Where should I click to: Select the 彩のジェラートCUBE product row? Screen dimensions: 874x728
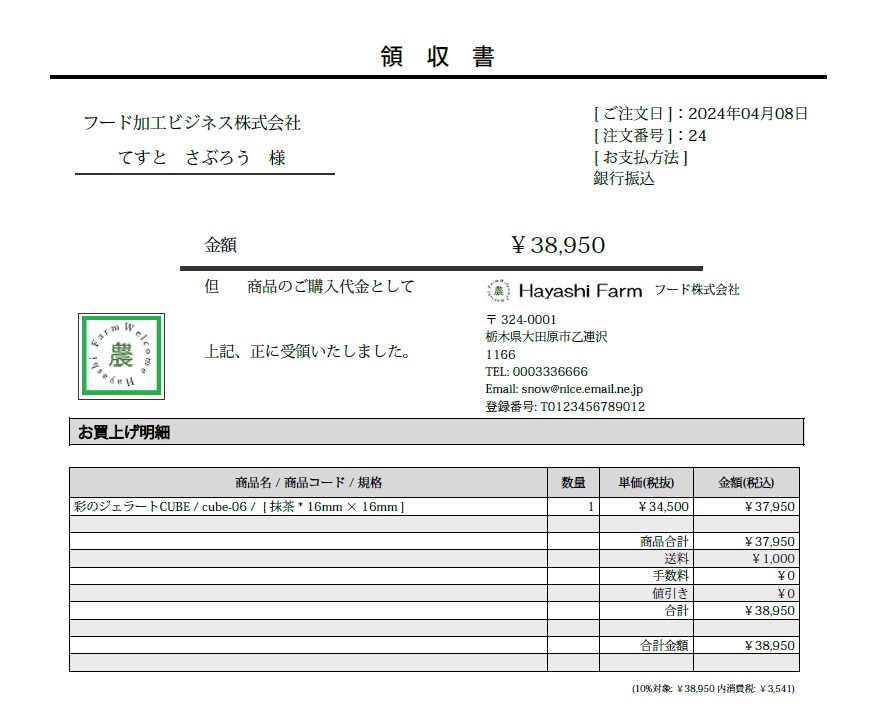coord(434,507)
